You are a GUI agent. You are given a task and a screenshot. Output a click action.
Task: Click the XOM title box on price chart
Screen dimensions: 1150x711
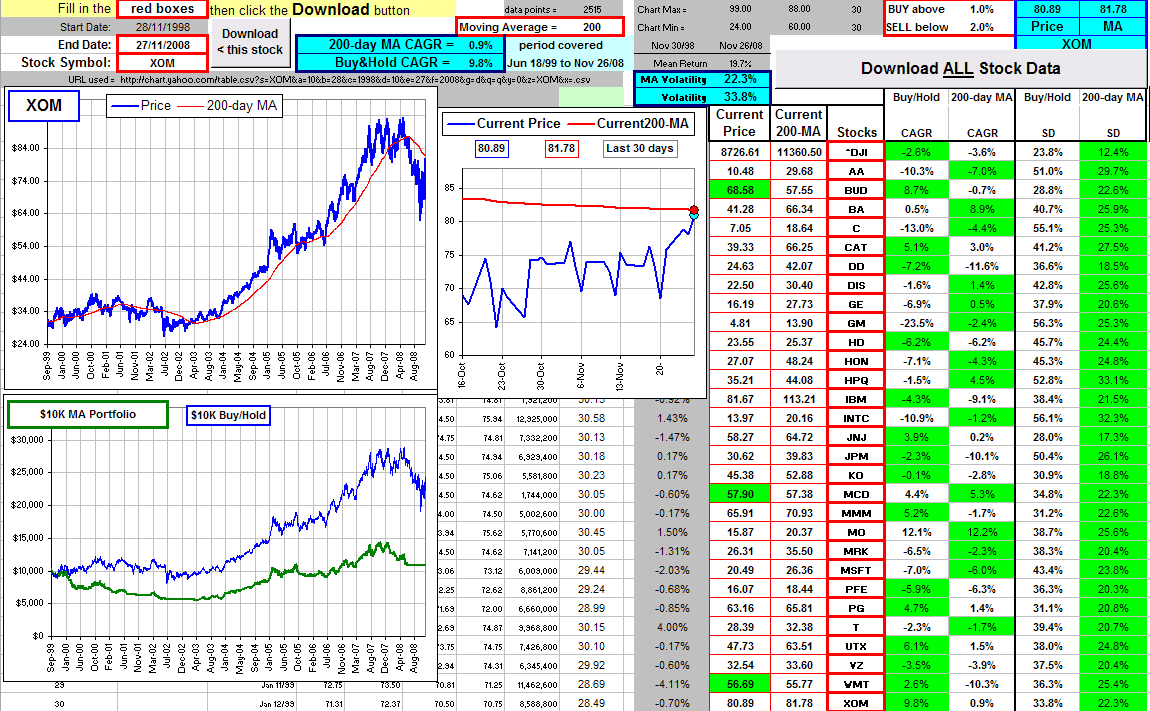pyautogui.click(x=44, y=106)
